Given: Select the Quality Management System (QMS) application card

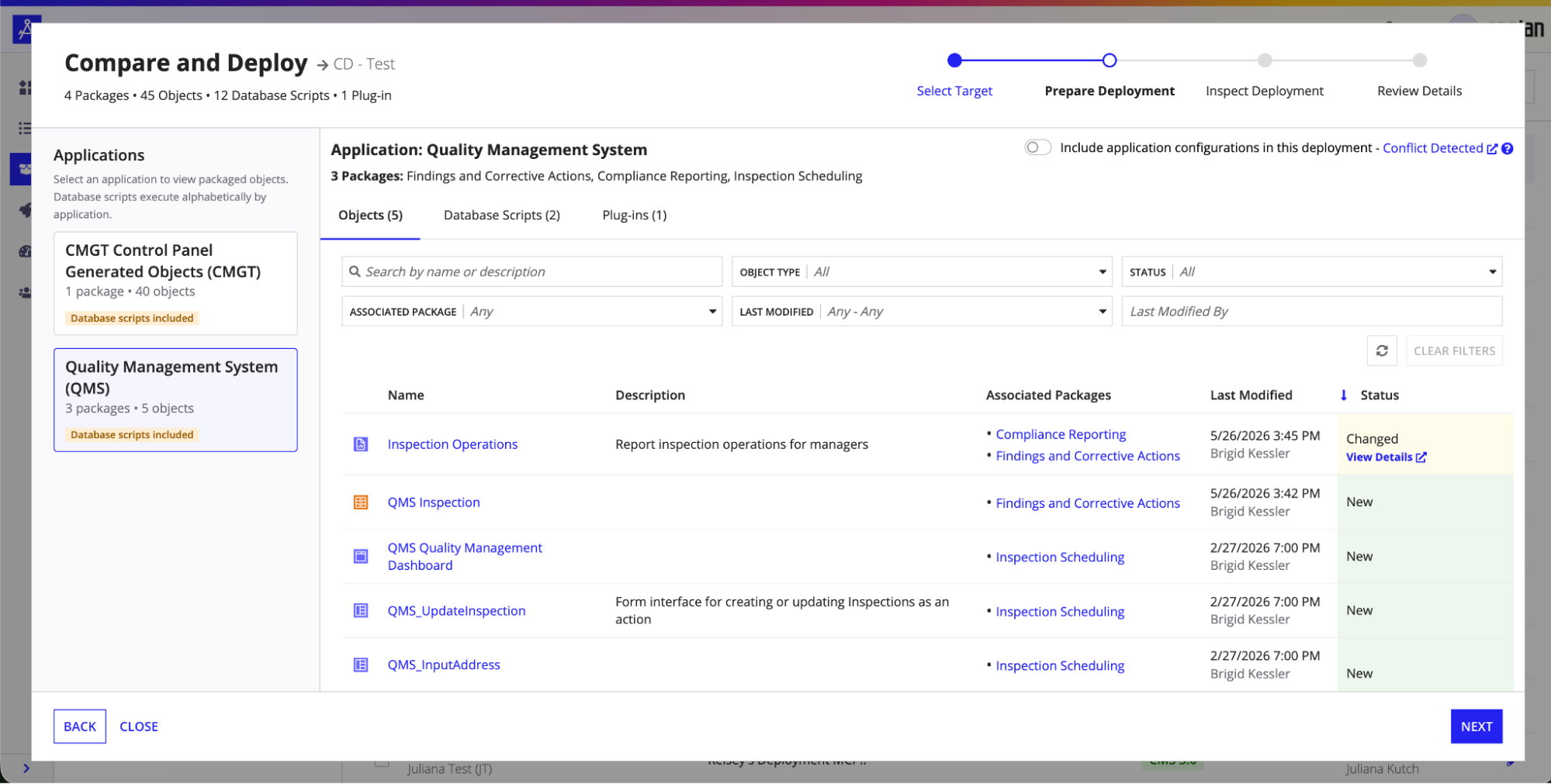Looking at the screenshot, I should [175, 400].
